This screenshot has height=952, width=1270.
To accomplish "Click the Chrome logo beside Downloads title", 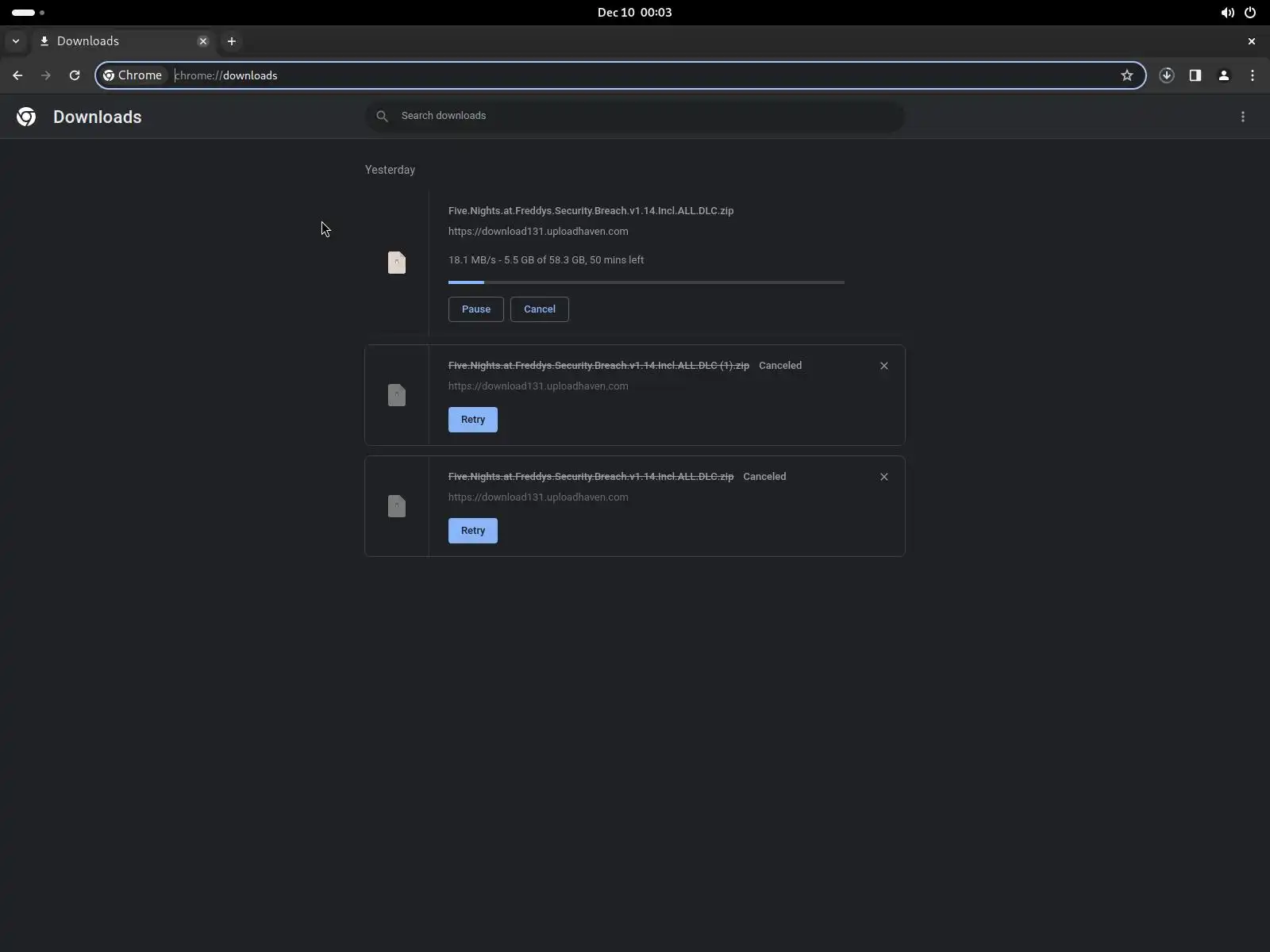I will [26, 117].
